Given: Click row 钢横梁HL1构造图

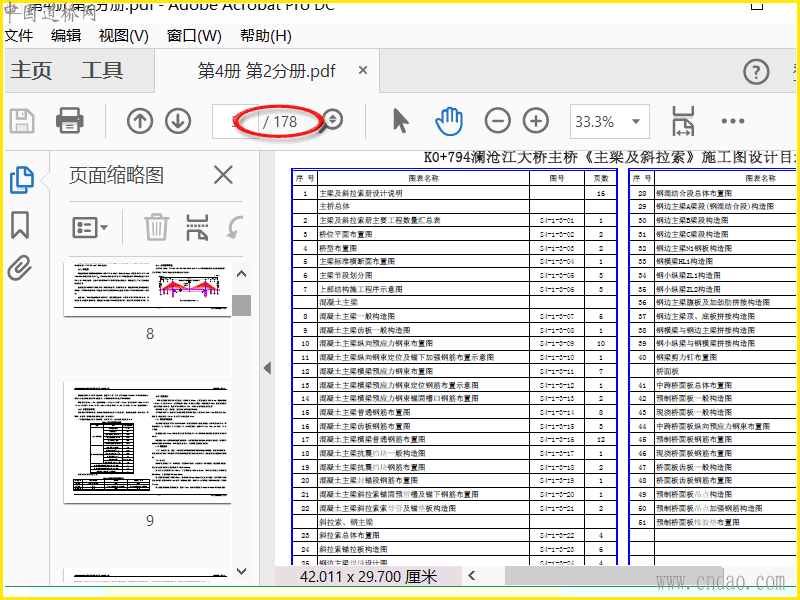Looking at the screenshot, I should click(713, 261).
